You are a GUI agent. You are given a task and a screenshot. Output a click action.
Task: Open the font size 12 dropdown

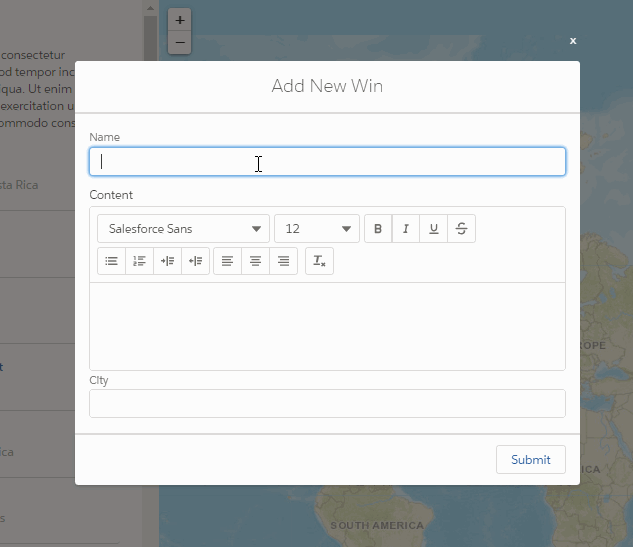[x=317, y=229]
